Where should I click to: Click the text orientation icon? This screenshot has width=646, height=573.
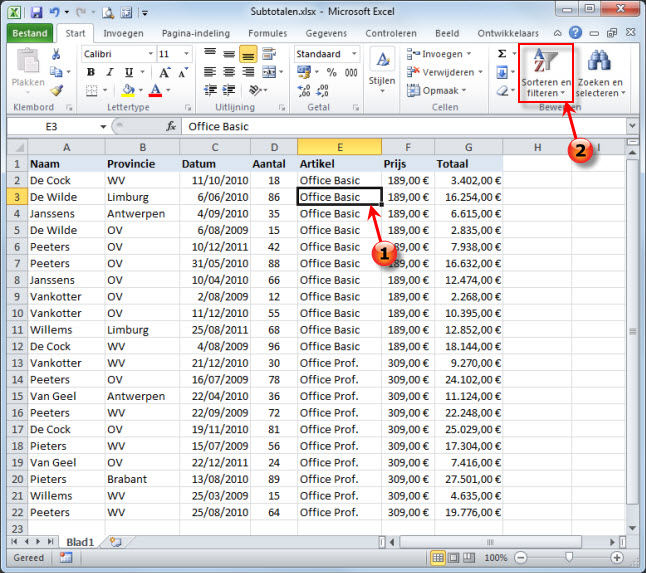pyautogui.click(x=255, y=90)
